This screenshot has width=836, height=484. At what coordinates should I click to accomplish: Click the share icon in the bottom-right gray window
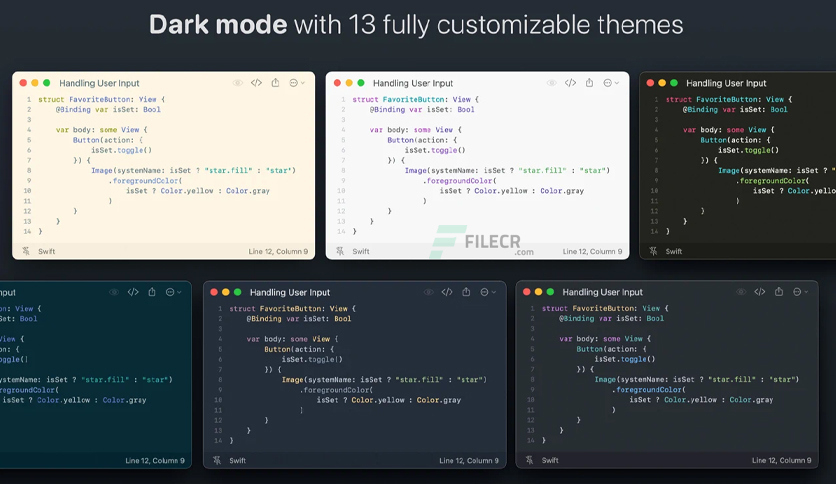(x=778, y=292)
